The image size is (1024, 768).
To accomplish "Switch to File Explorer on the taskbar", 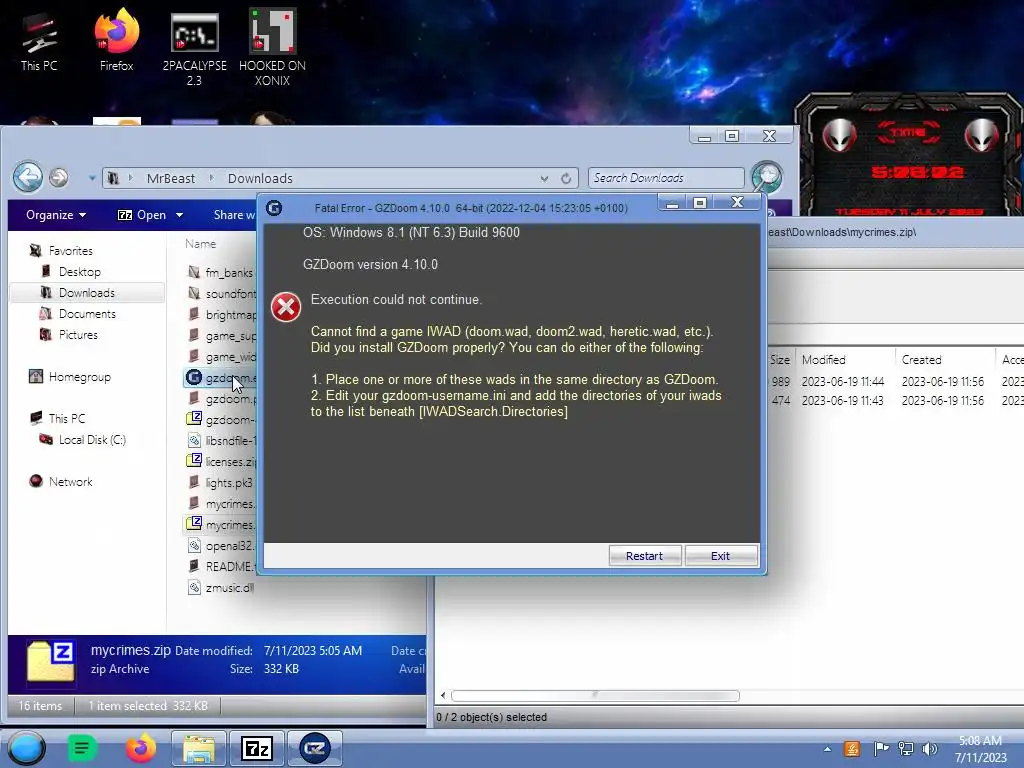I will click(199, 748).
